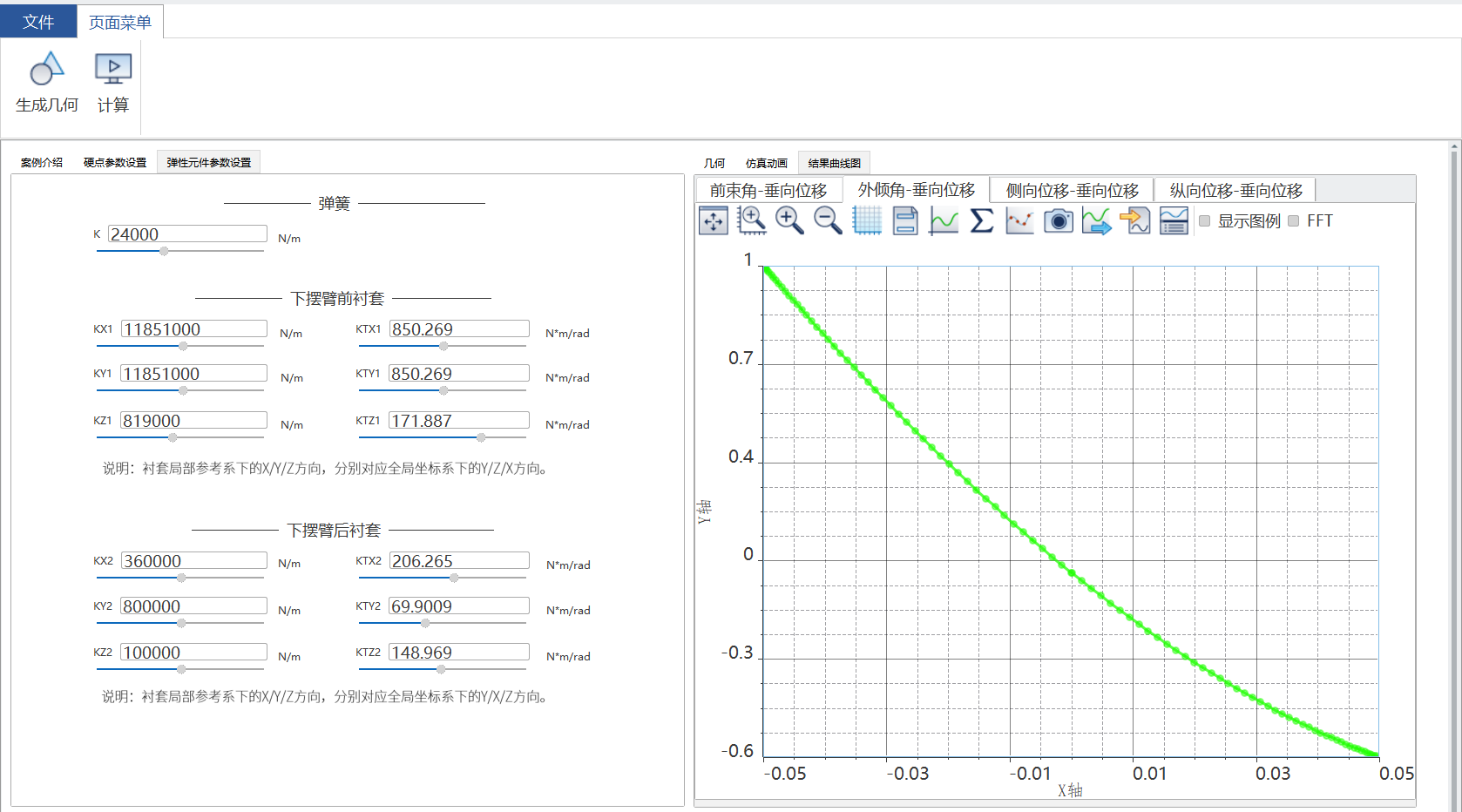1462x812 pixels.
Task: Click the spring K value input field
Action: 187,233
